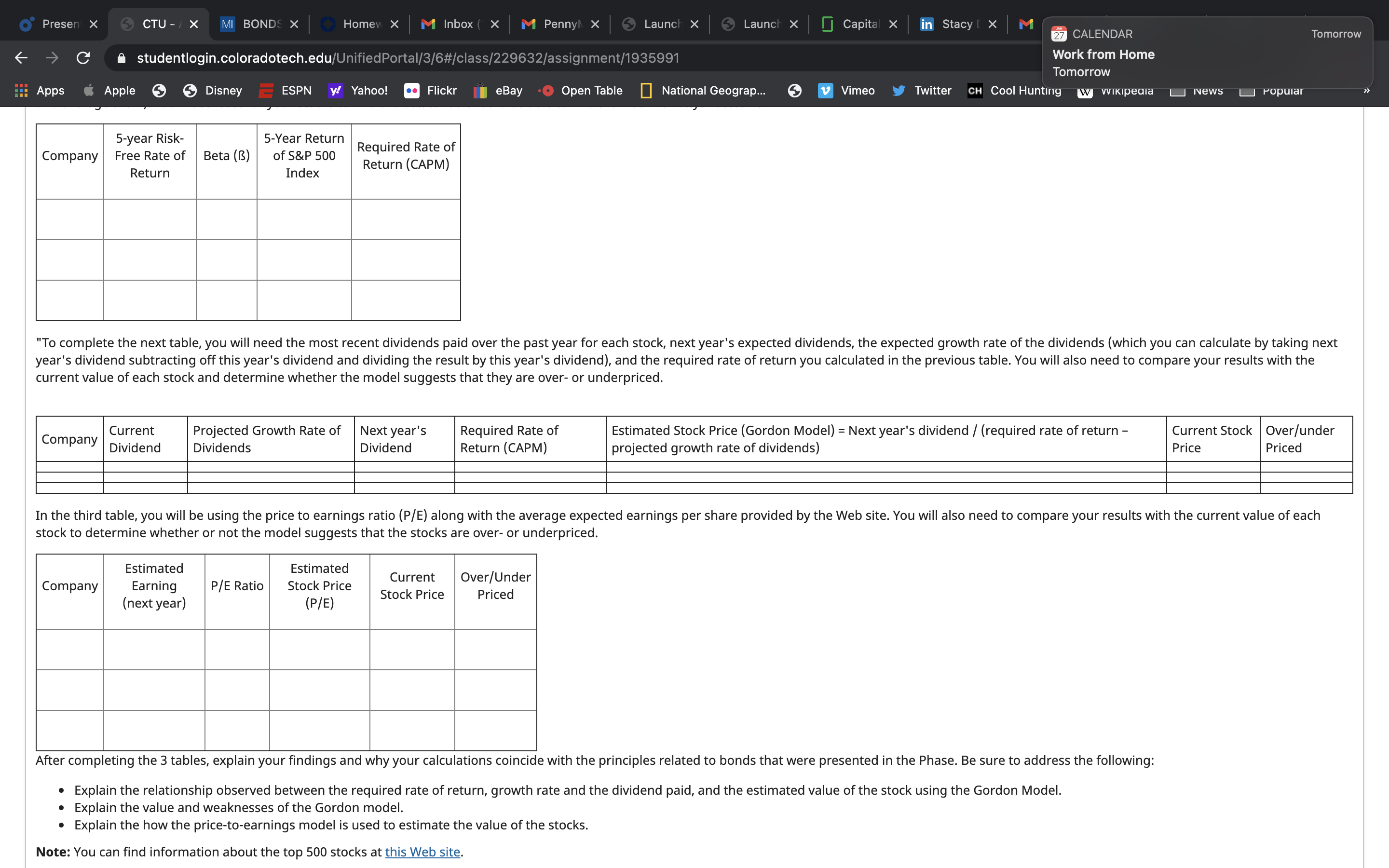This screenshot has width=1389, height=868.
Task: Click the site lock icon in address bar
Action: click(x=121, y=58)
